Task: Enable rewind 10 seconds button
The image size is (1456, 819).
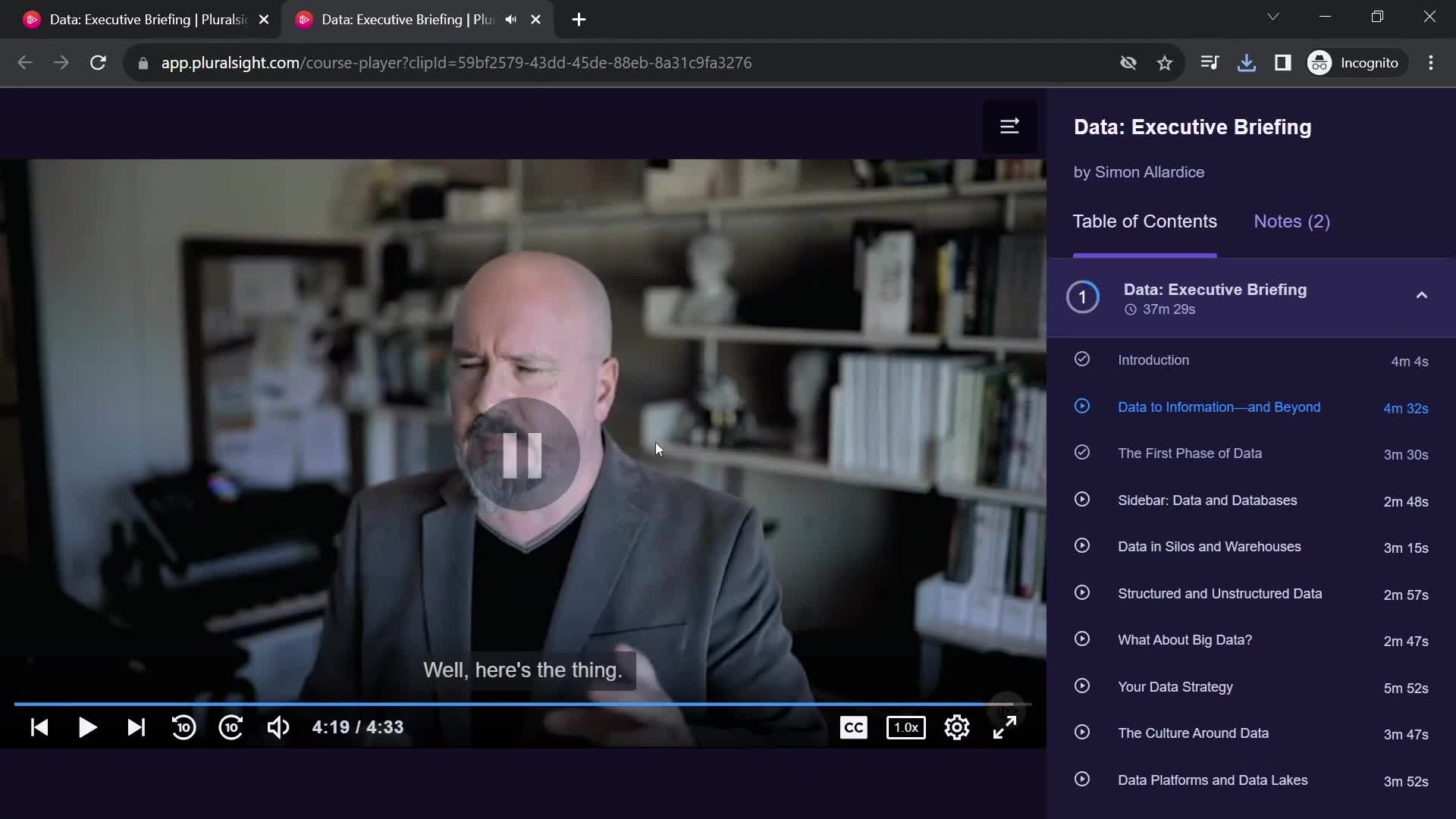Action: click(x=183, y=727)
